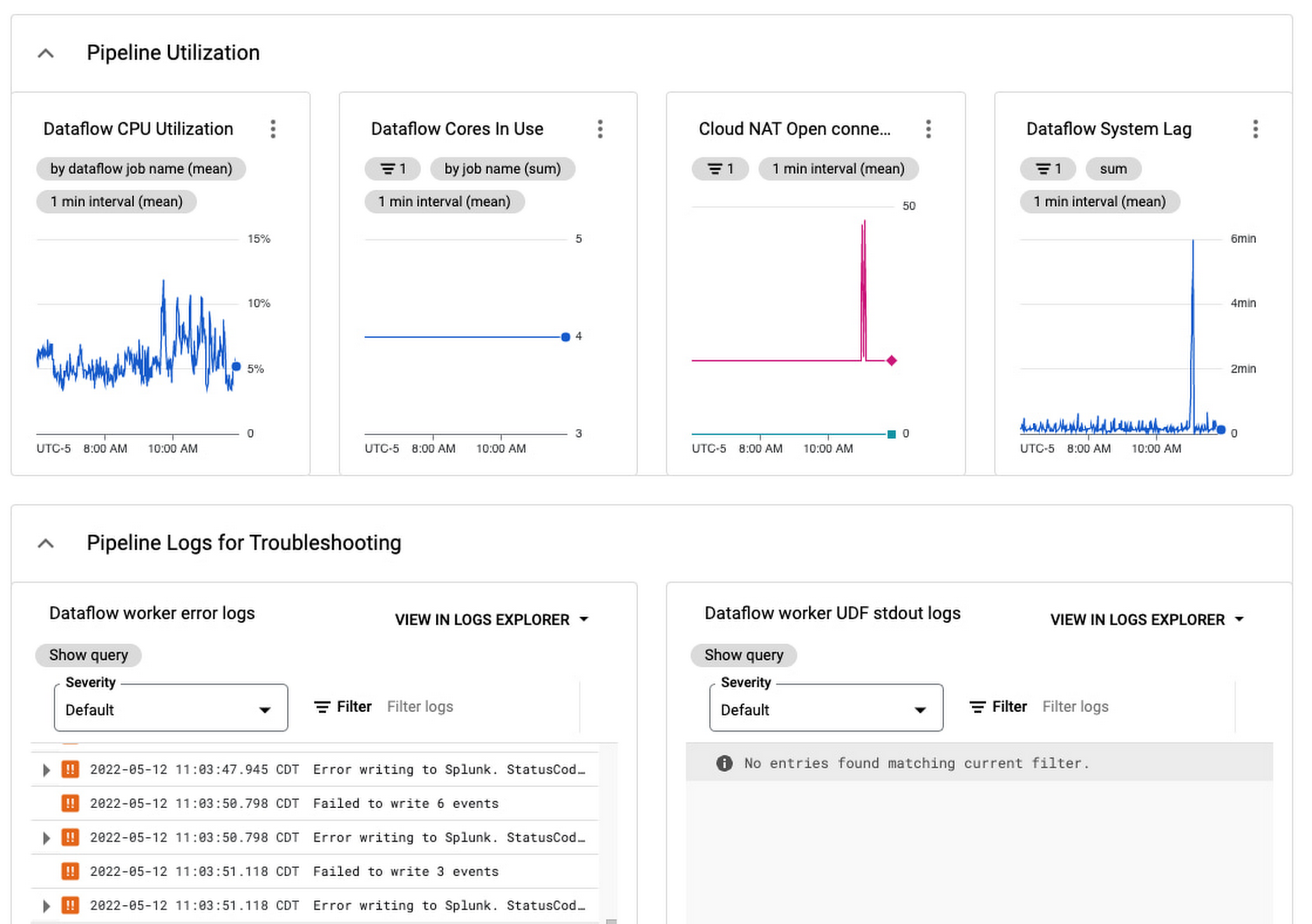Click the 'sum' chip on System Lag
1312x924 pixels.
[x=1114, y=169]
